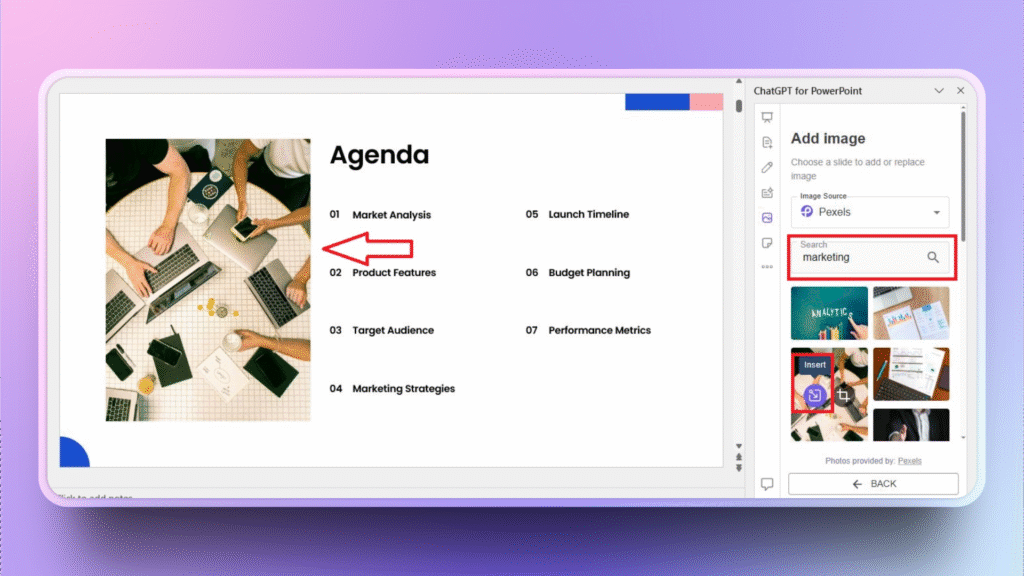The width and height of the screenshot is (1024, 576).
Task: Click the add-new-slide document icon
Action: tap(767, 142)
